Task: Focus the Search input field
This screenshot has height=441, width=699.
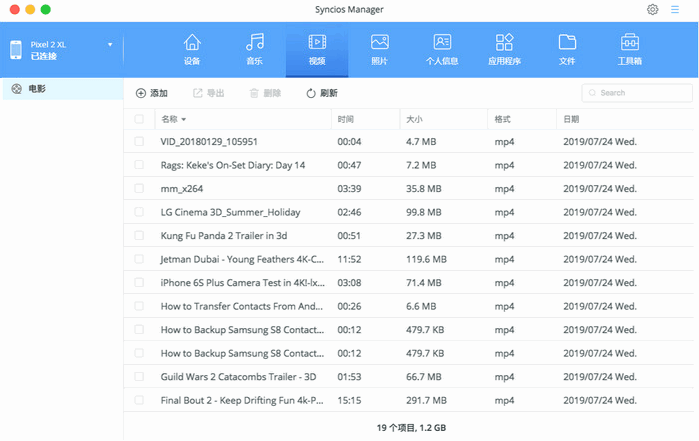Action: tap(637, 93)
